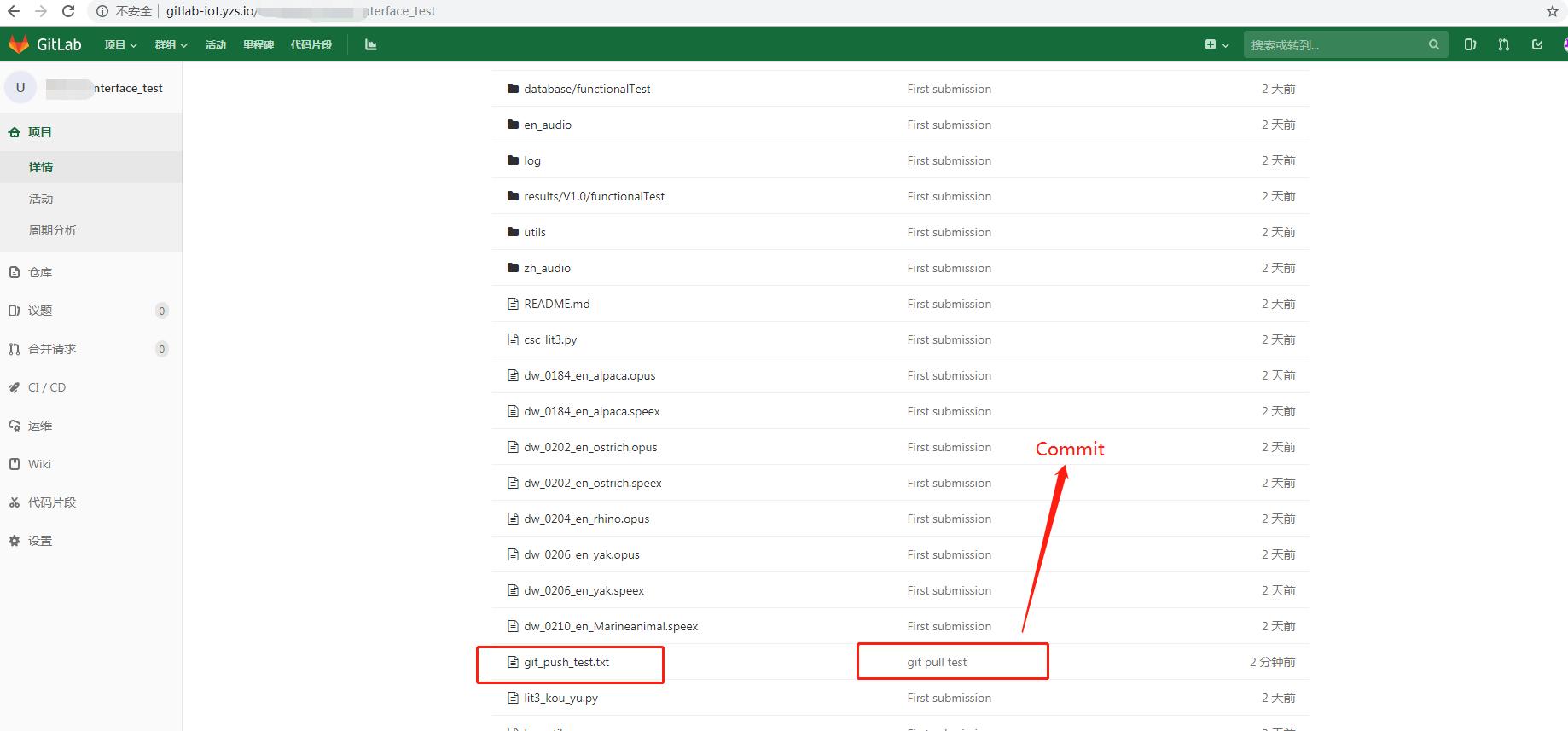Open the issues icon in top navbar

(1470, 44)
